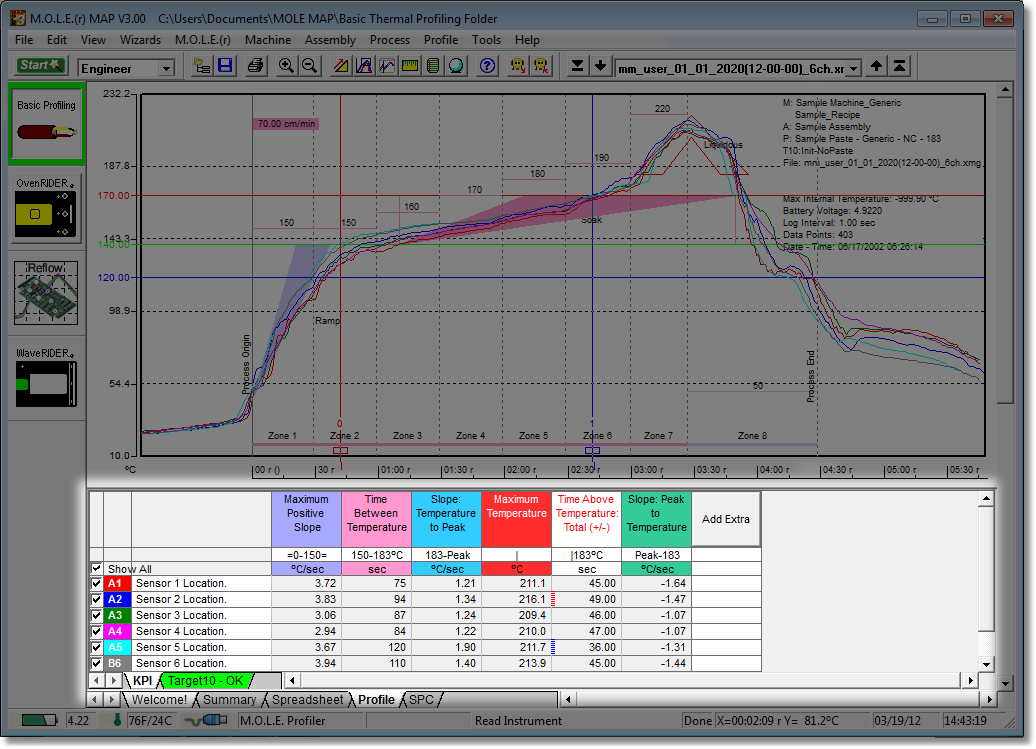Image resolution: width=1036 pixels, height=749 pixels.
Task: Click the Slope: Peak to Temperature header
Action: point(657,519)
